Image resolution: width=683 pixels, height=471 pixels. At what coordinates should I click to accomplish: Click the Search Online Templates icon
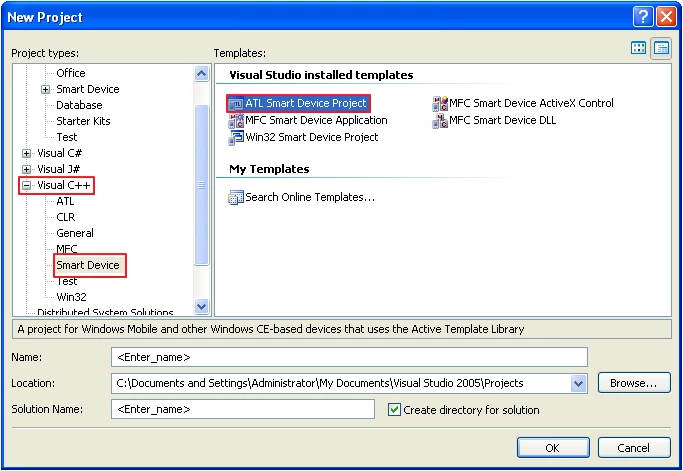pos(236,198)
